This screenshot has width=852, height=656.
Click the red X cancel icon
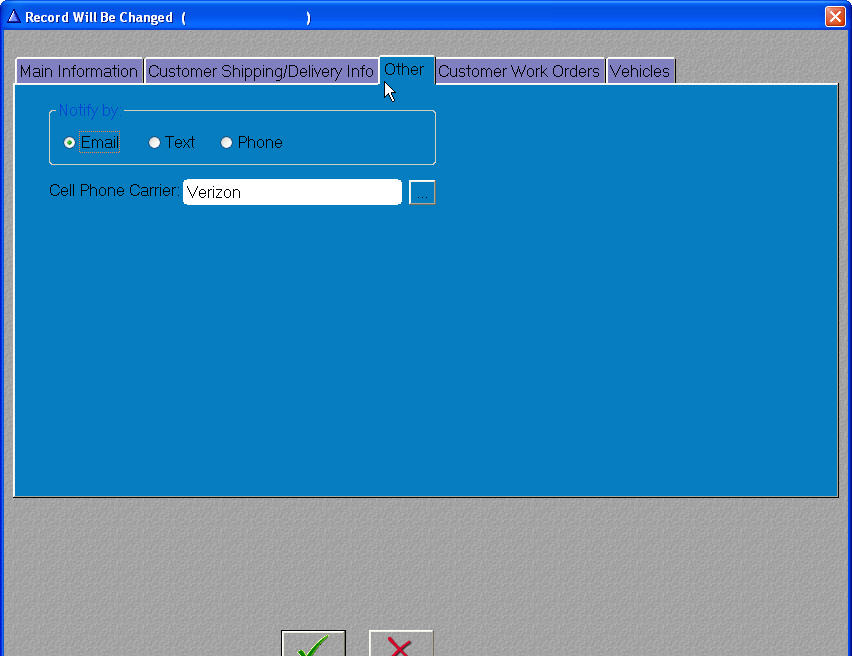click(400, 644)
